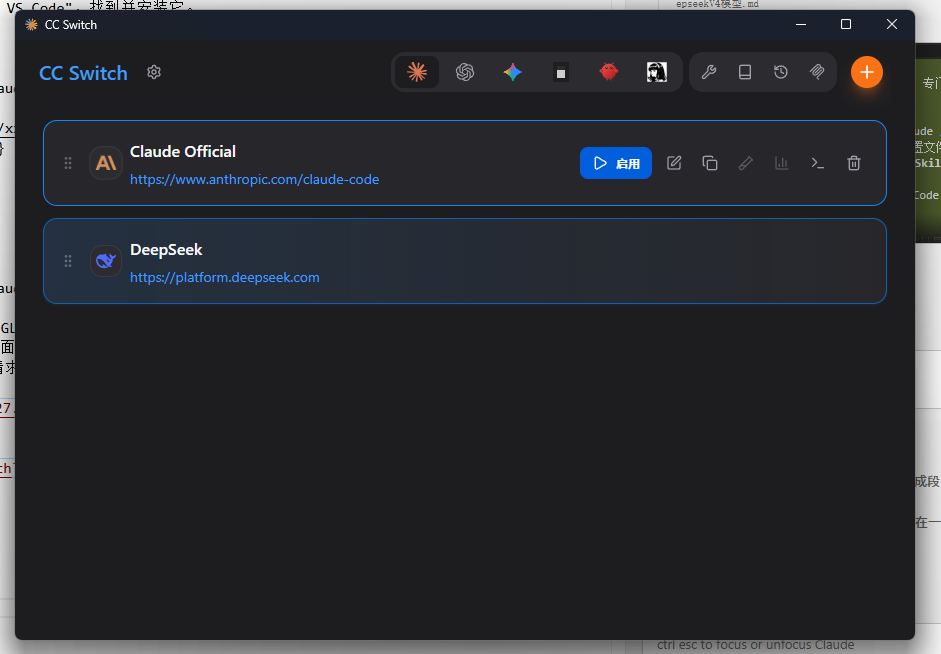Add a new provider with orange plus
The width and height of the screenshot is (941, 654).
867,73
